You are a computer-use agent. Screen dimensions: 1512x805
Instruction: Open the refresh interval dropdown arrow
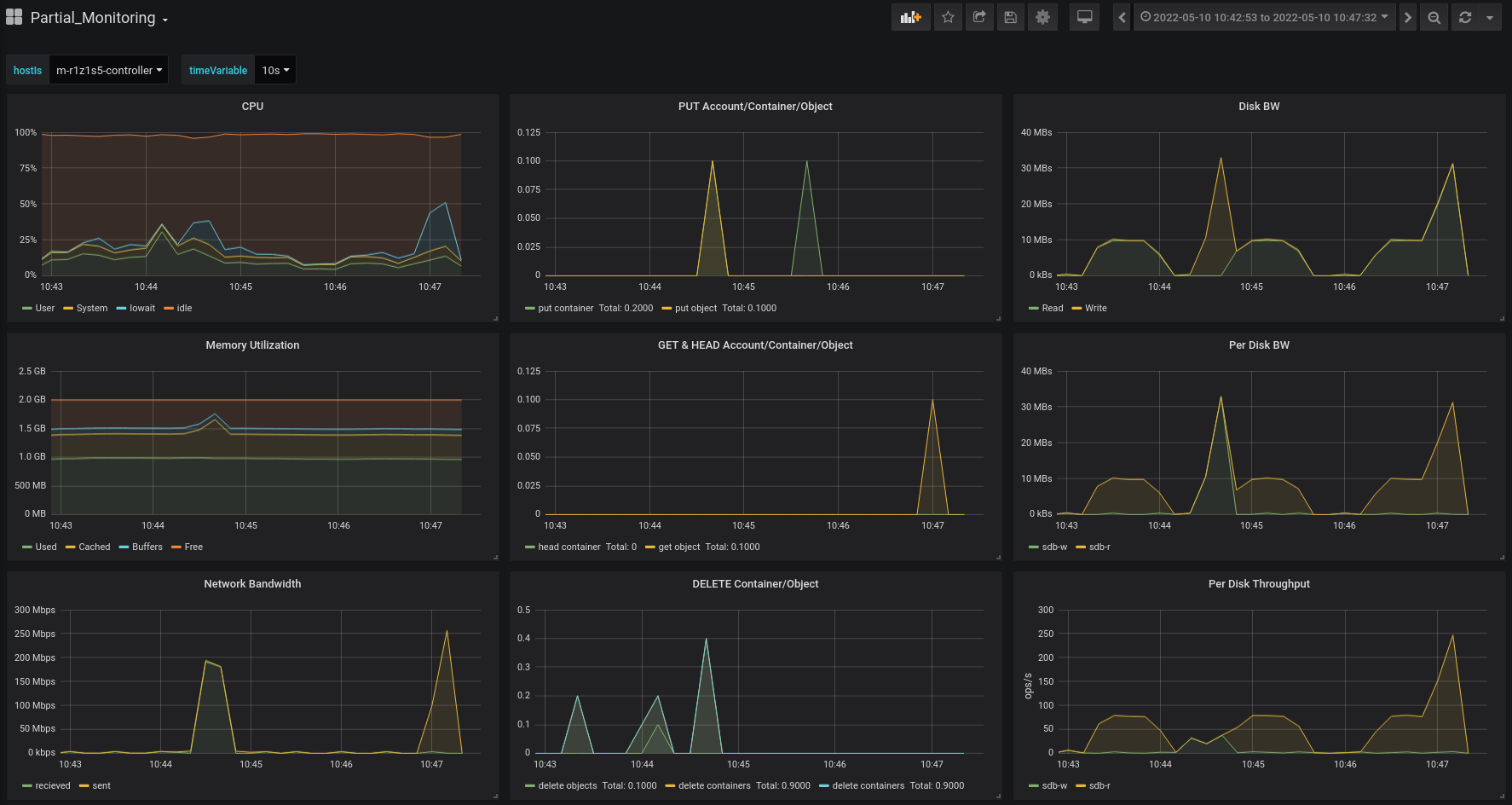1490,17
